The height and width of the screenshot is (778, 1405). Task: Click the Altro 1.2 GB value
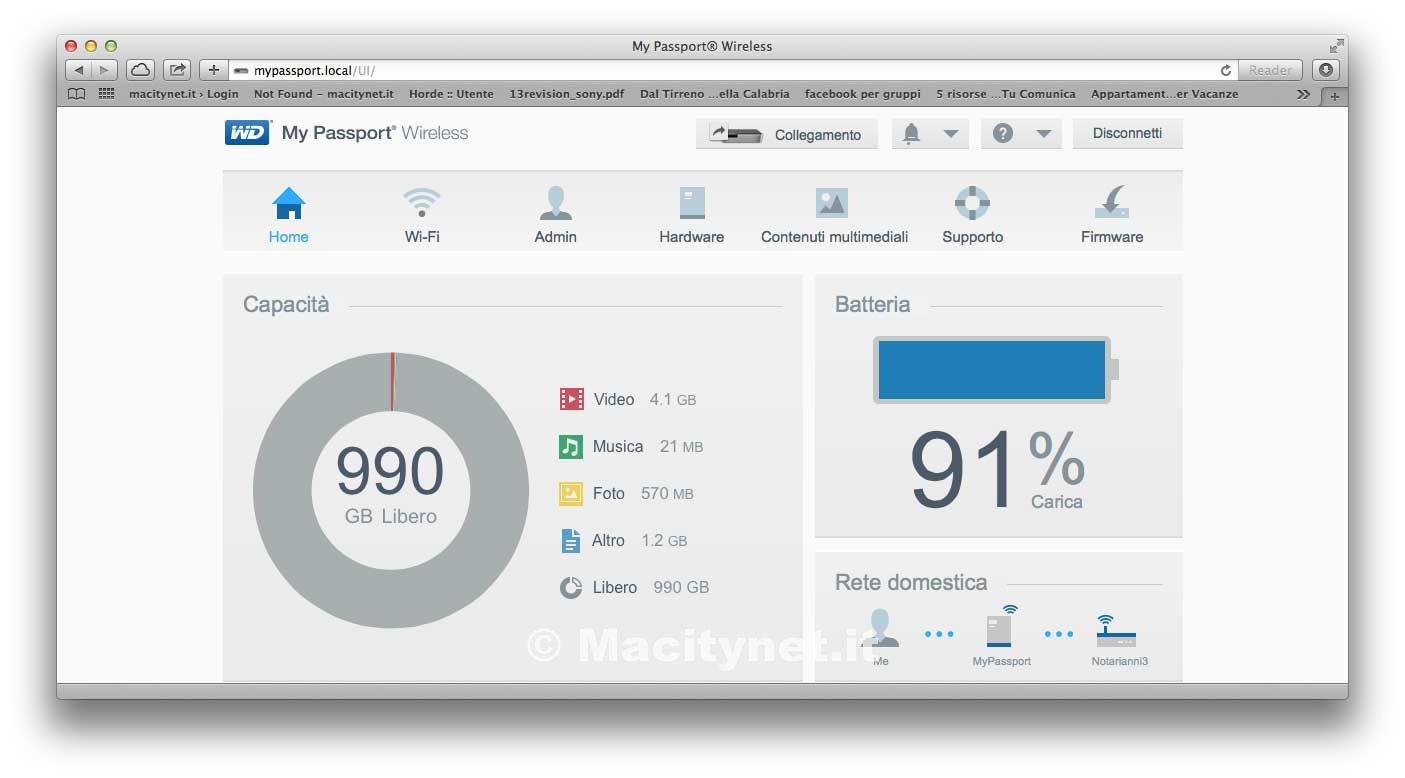(664, 540)
